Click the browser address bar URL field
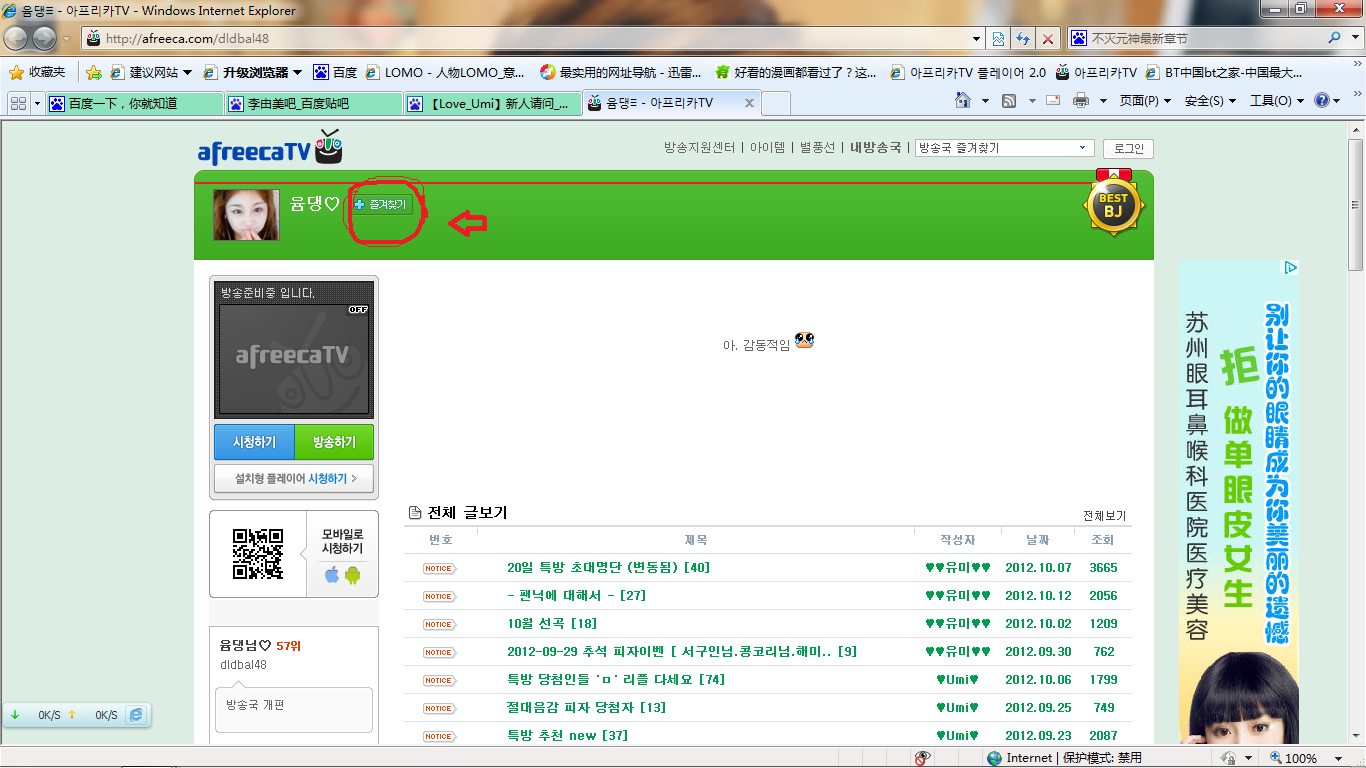The height and width of the screenshot is (768, 1366). pyautogui.click(x=527, y=39)
